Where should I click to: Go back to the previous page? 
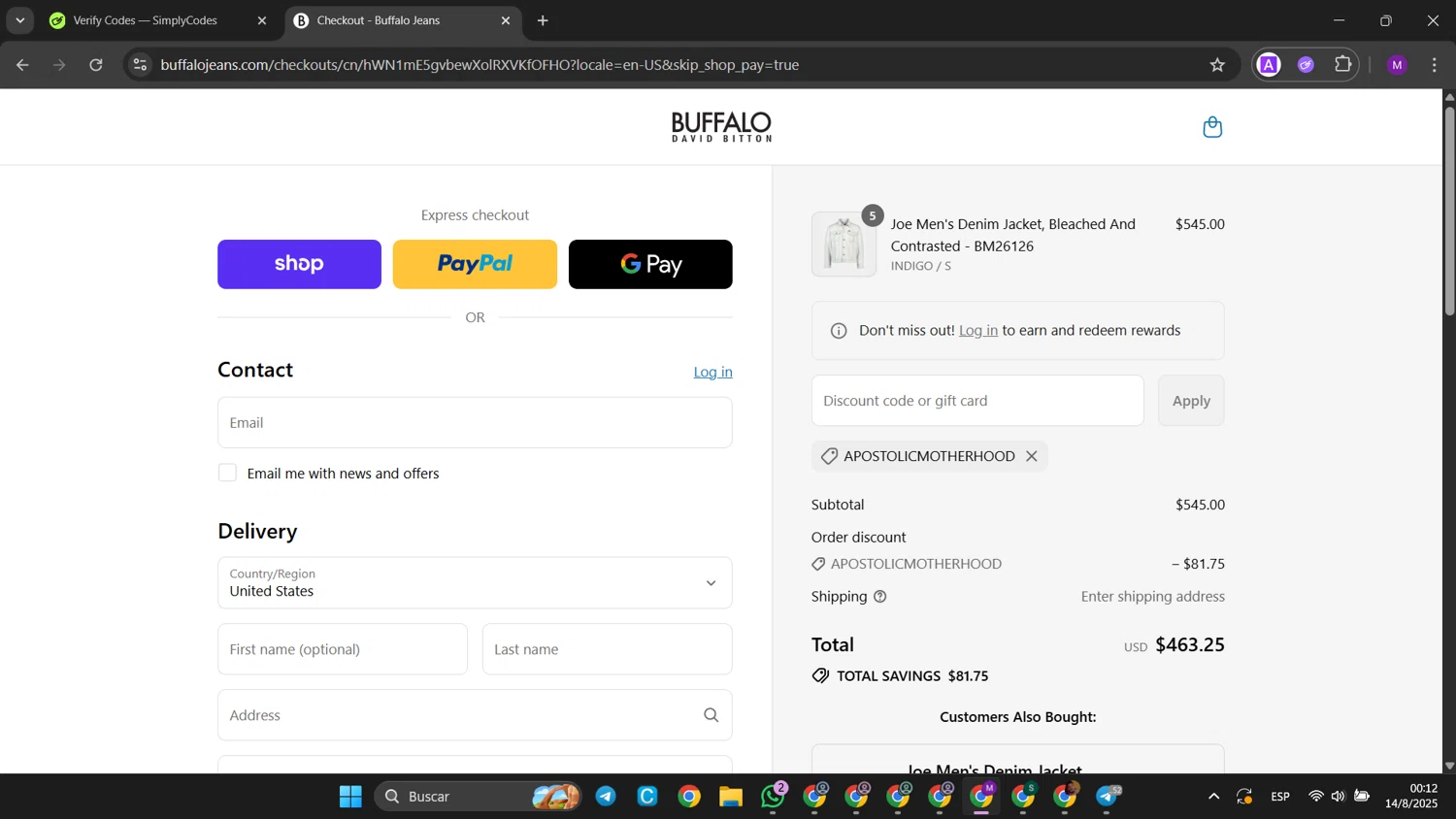22,65
